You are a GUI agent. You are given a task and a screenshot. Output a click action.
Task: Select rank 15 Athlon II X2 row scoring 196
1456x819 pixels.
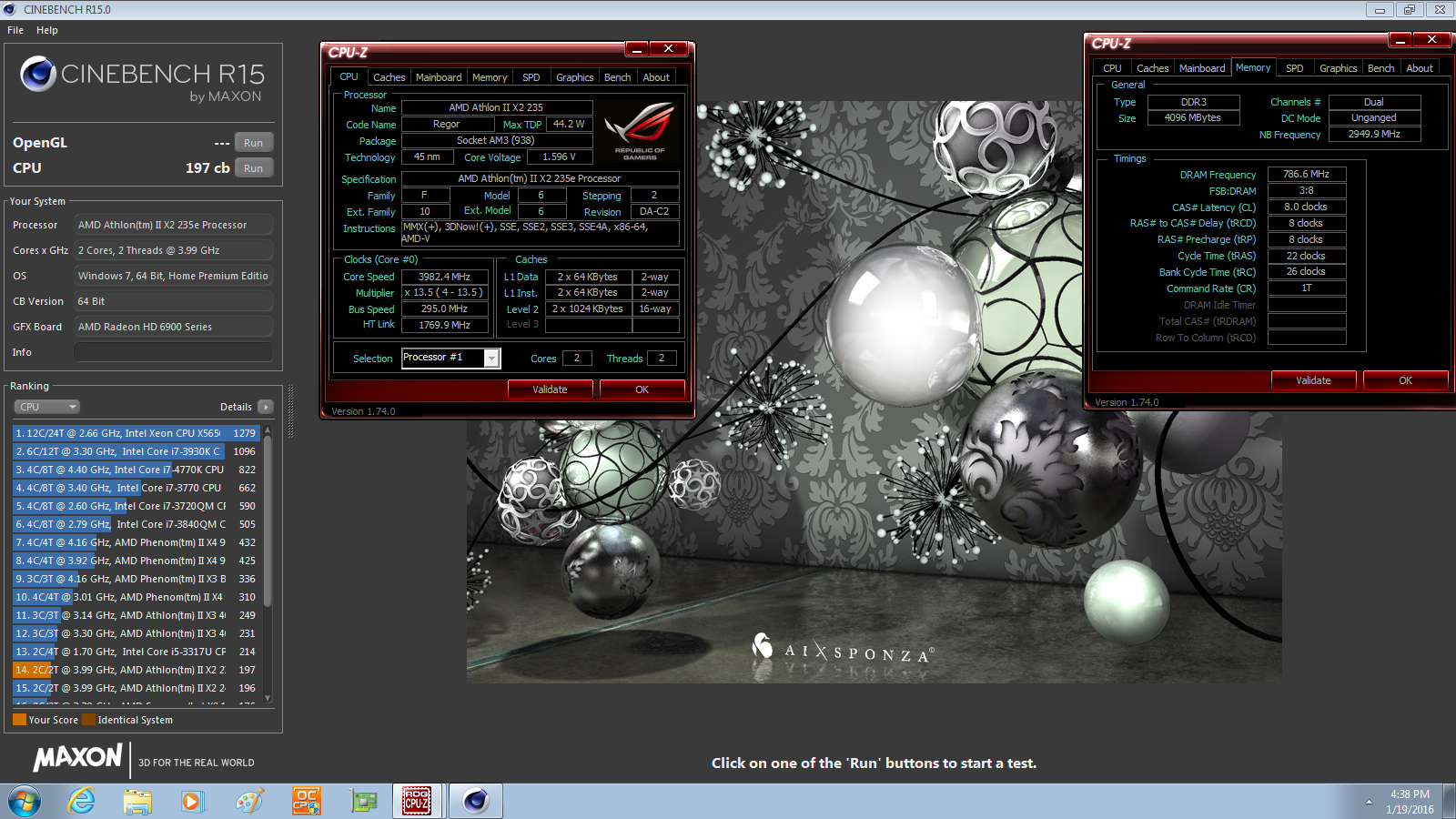[x=136, y=688]
